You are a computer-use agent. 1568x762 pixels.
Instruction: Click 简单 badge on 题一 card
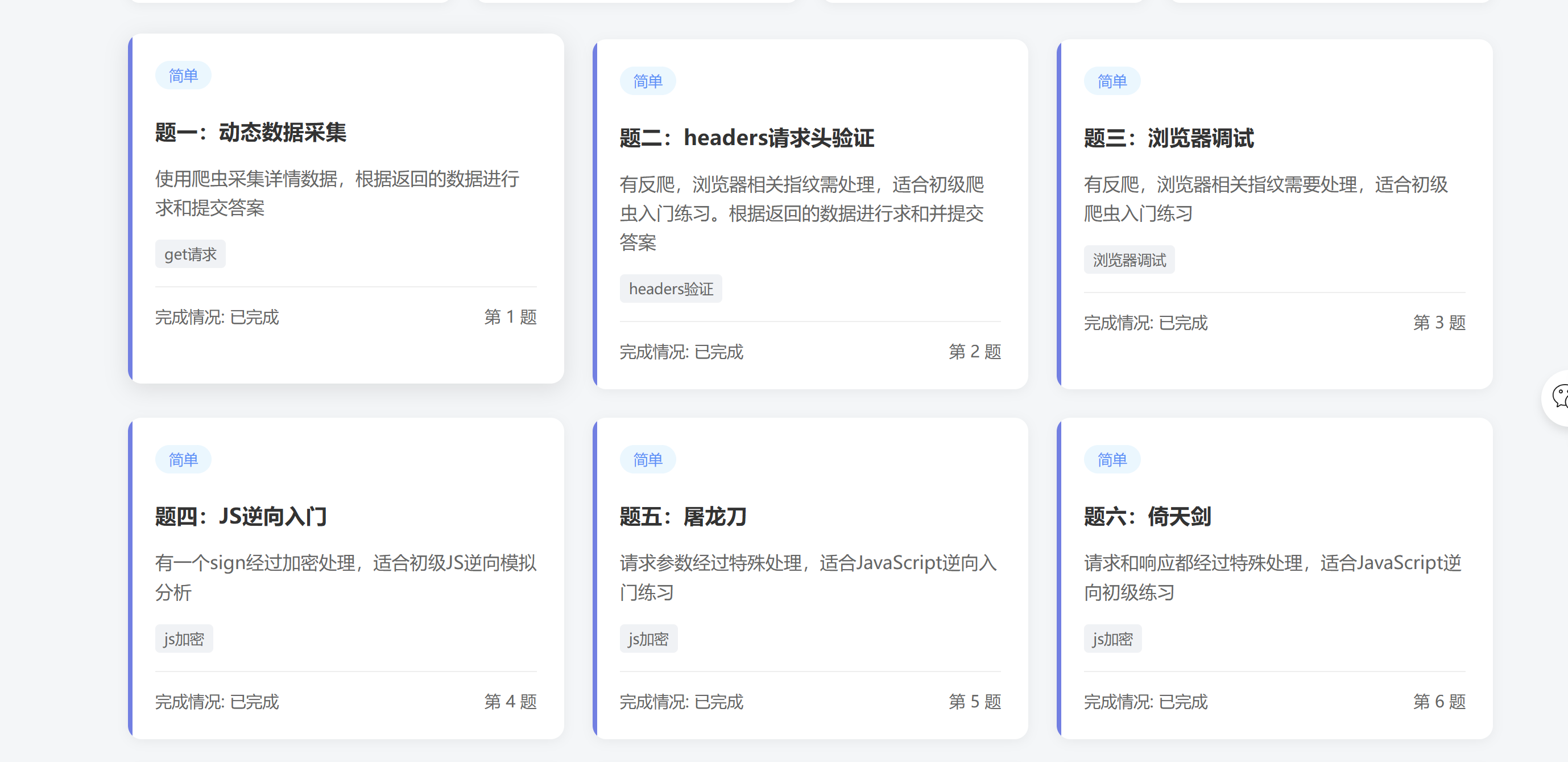pyautogui.click(x=183, y=76)
